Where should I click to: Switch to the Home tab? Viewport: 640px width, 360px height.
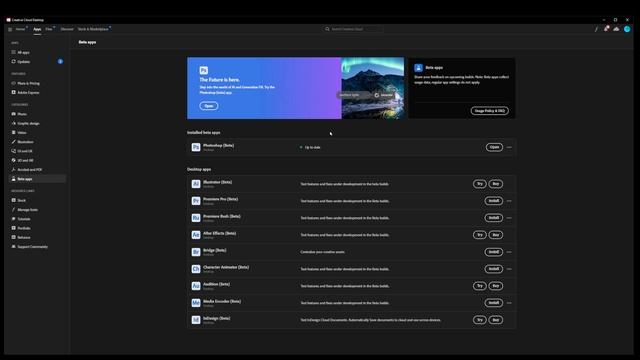click(20, 29)
